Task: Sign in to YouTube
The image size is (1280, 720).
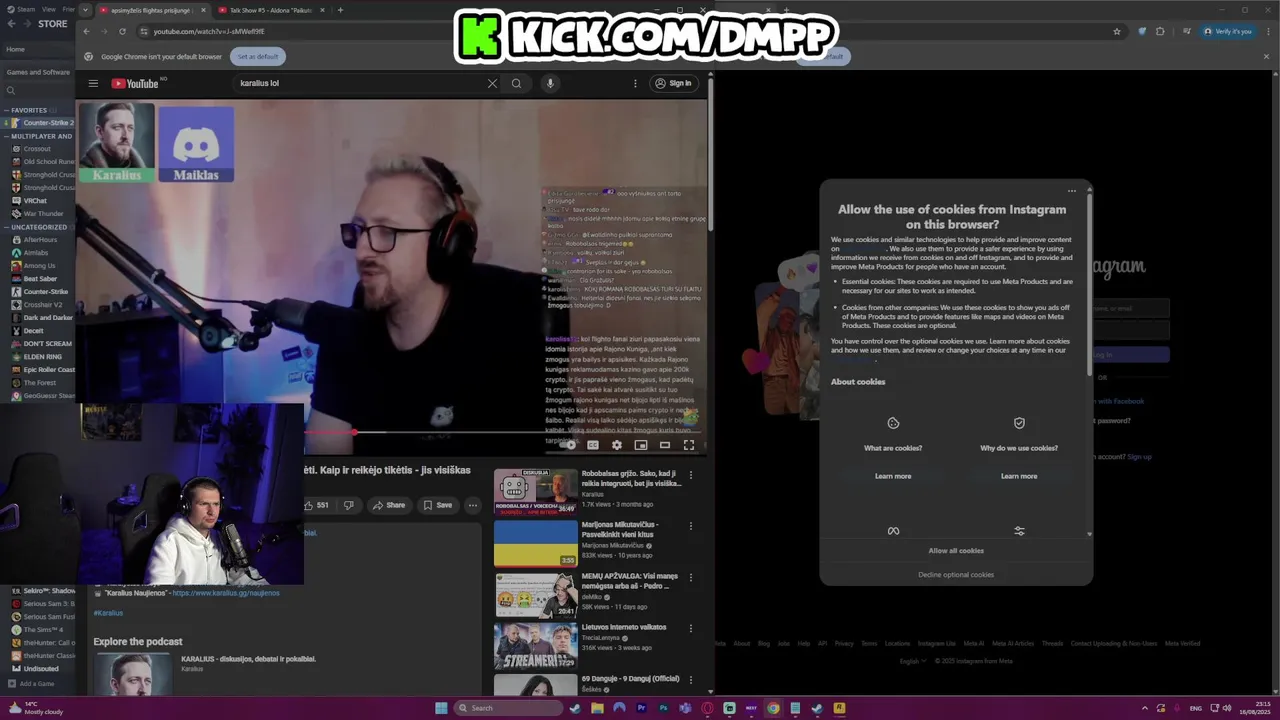Action: pos(673,83)
